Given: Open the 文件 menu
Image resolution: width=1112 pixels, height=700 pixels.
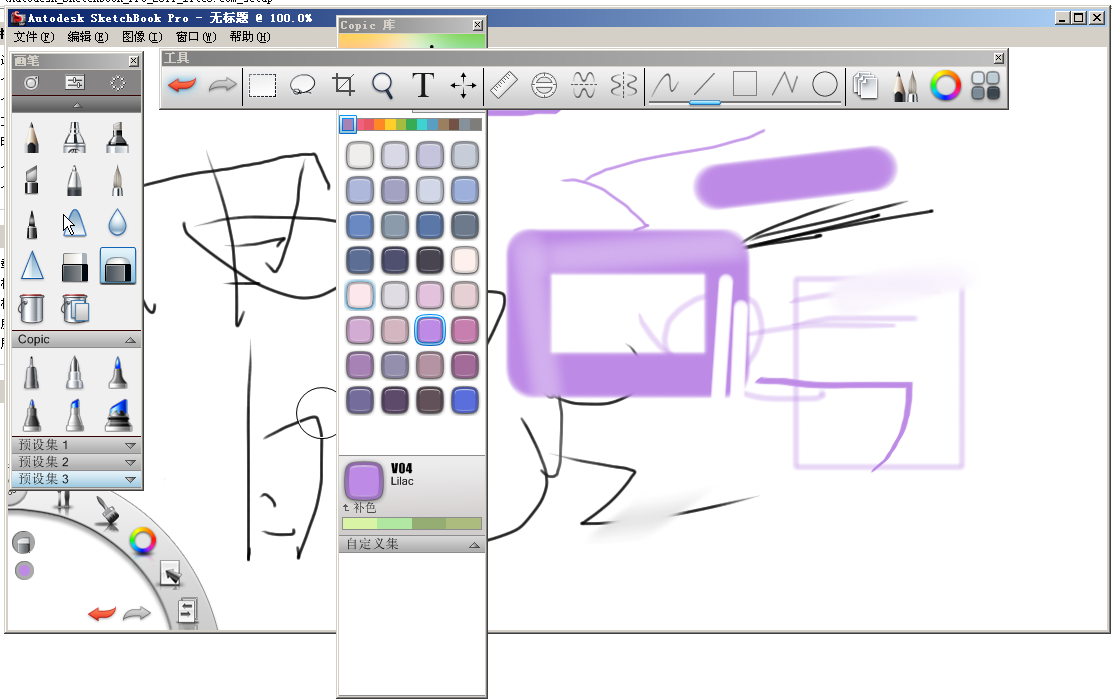Looking at the screenshot, I should coord(34,37).
